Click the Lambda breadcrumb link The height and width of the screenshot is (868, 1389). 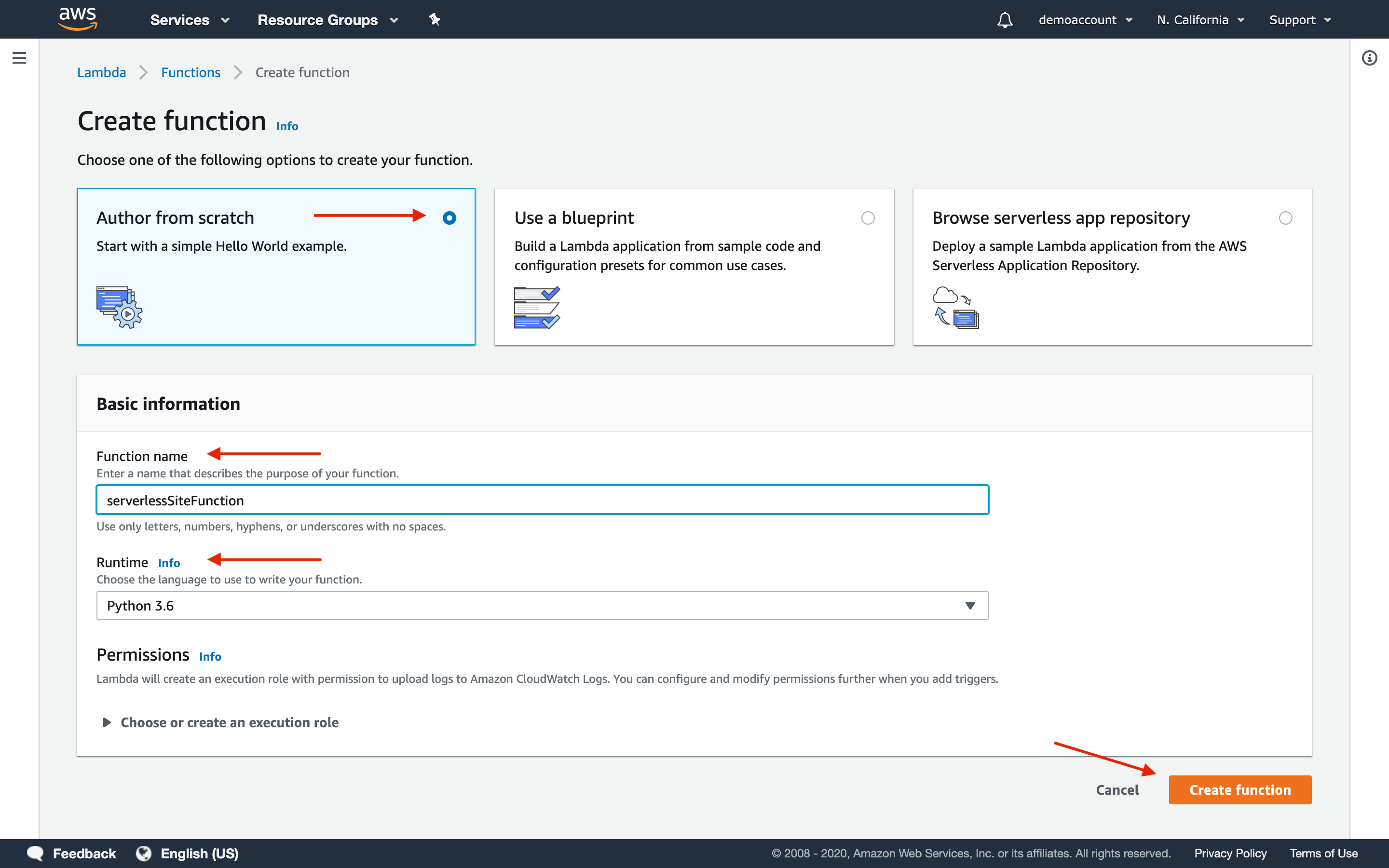click(x=102, y=72)
